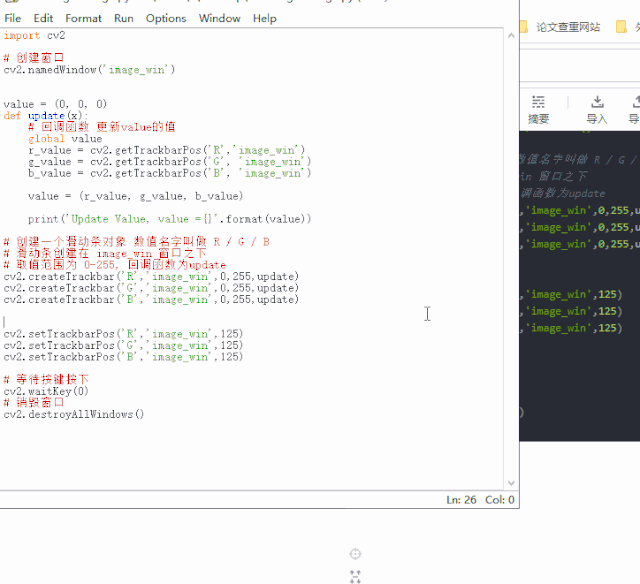The width and height of the screenshot is (640, 584).
Task: Click the createTrackbar('R' line
Action: pos(151,277)
